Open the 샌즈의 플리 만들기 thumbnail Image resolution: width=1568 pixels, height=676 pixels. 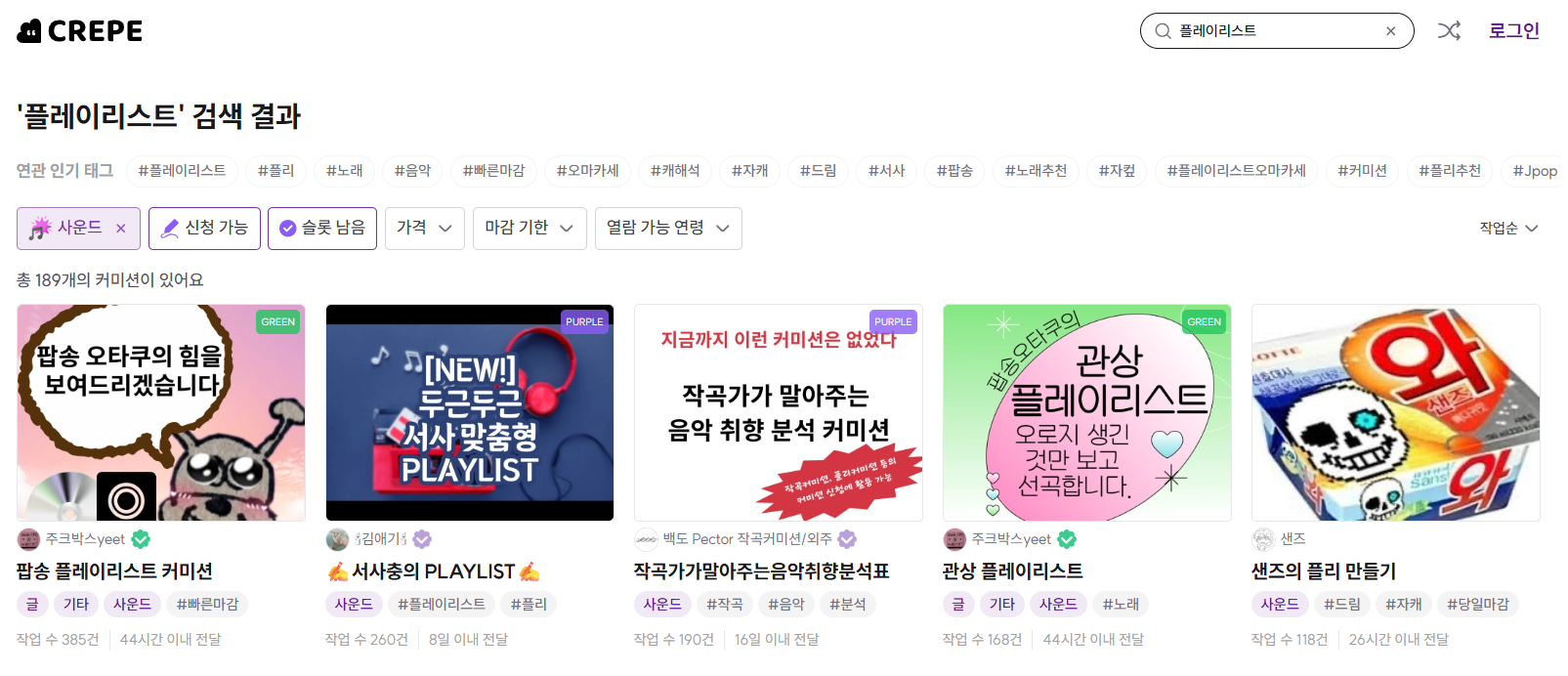pos(1395,412)
